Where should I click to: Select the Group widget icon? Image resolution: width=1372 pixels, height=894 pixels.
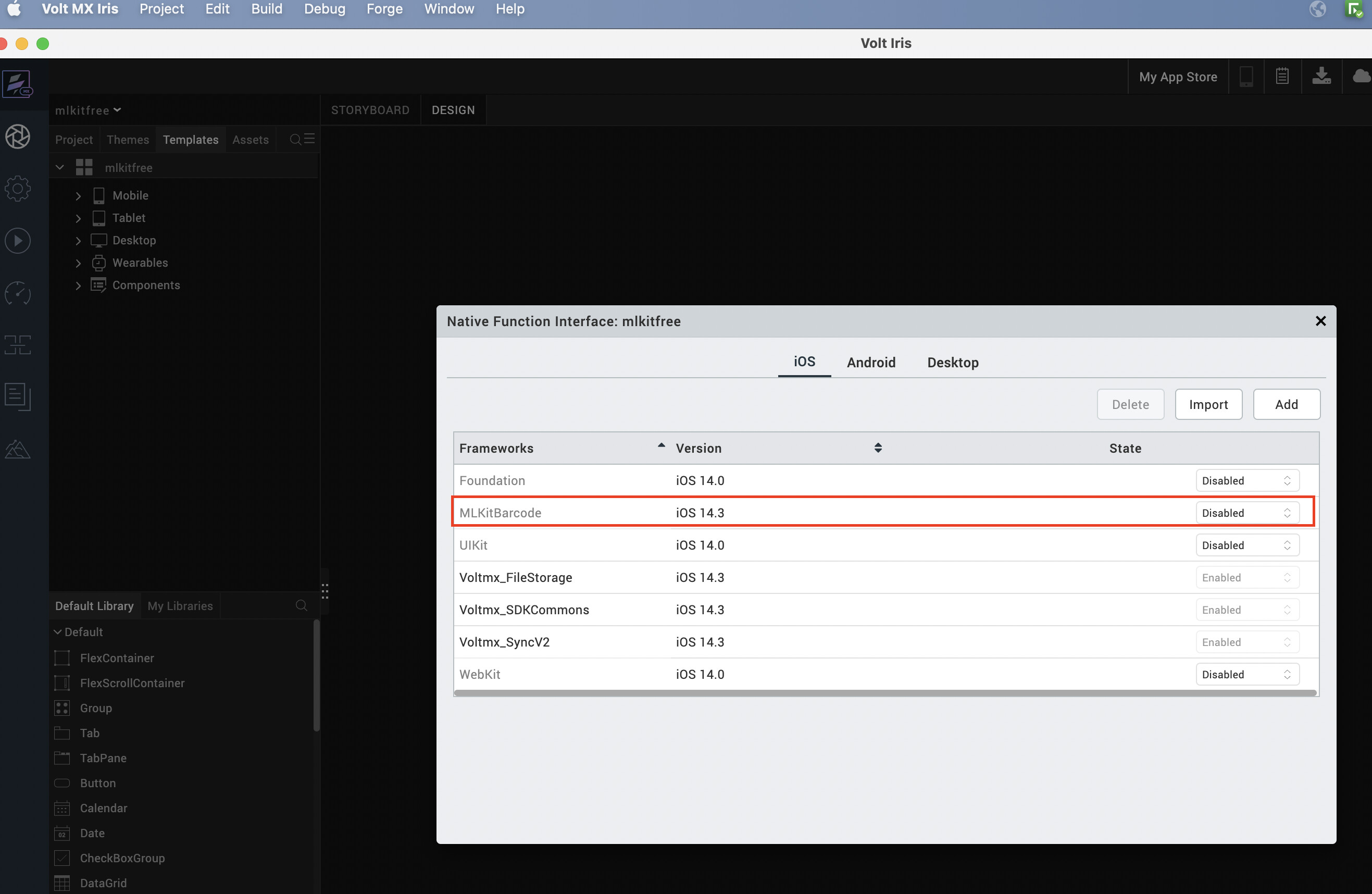pyautogui.click(x=61, y=708)
